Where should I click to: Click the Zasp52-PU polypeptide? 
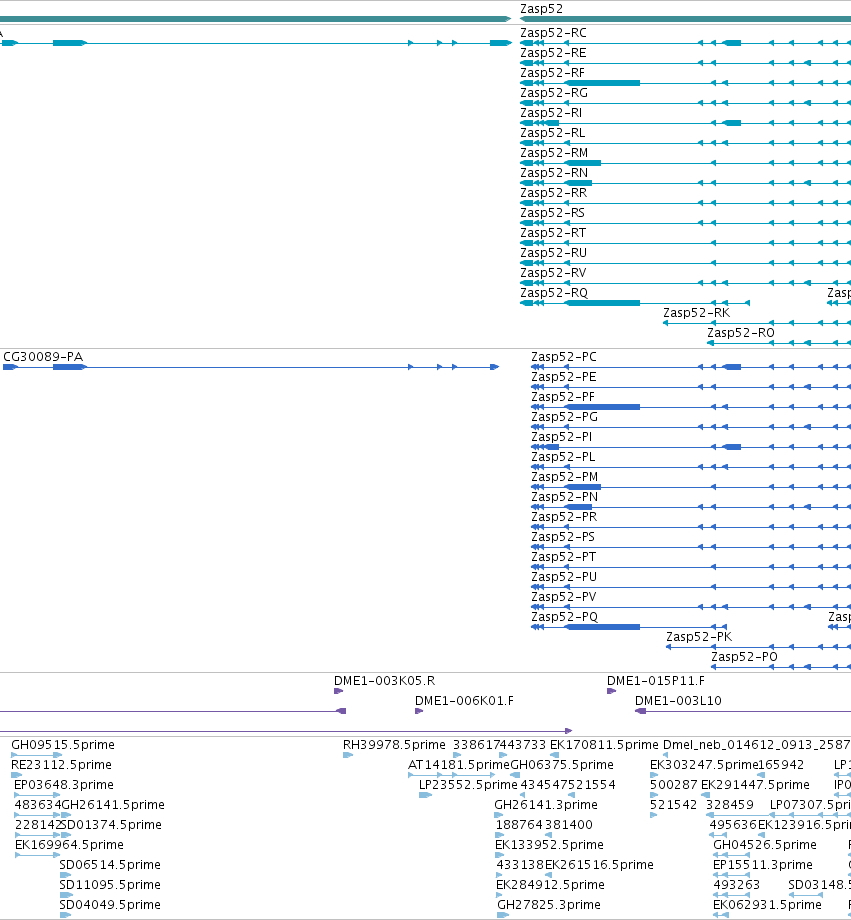564,576
